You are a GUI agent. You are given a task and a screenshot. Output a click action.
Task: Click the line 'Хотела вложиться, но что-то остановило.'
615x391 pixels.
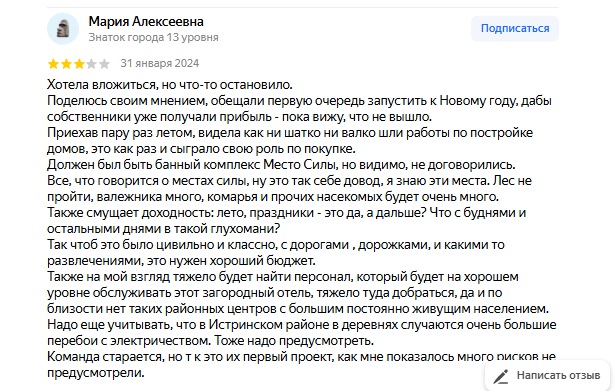tap(170, 85)
